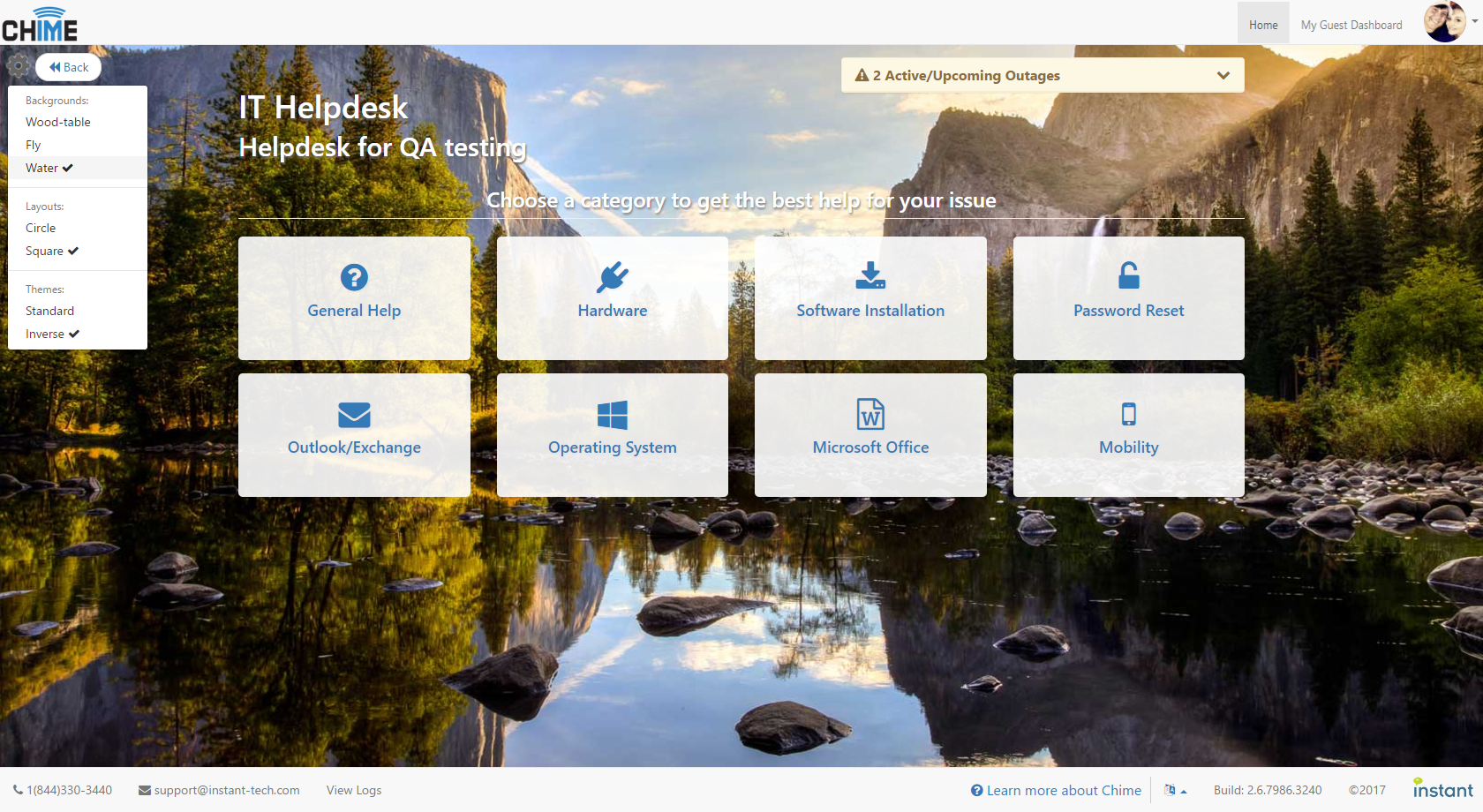The image size is (1483, 812).
Task: Click Learn more about Chime link
Action: pyautogui.click(x=1056, y=790)
